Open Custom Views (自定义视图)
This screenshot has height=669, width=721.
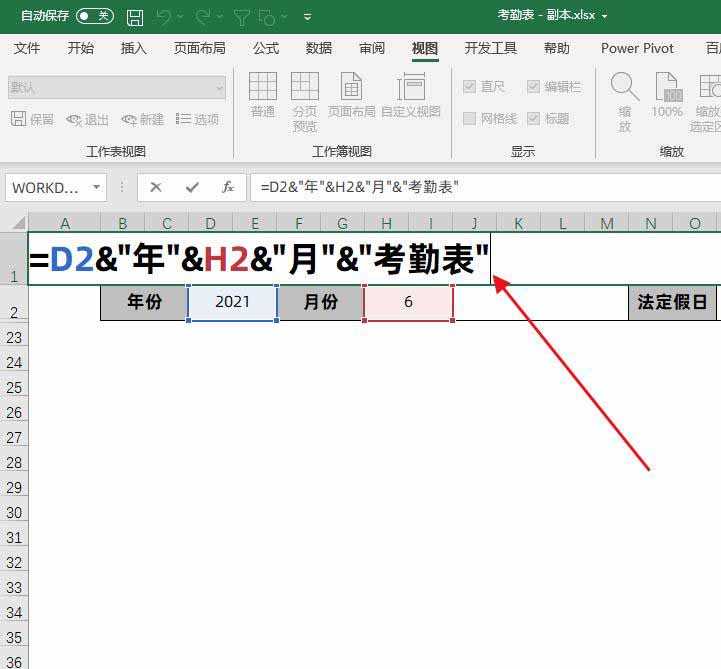(x=411, y=95)
